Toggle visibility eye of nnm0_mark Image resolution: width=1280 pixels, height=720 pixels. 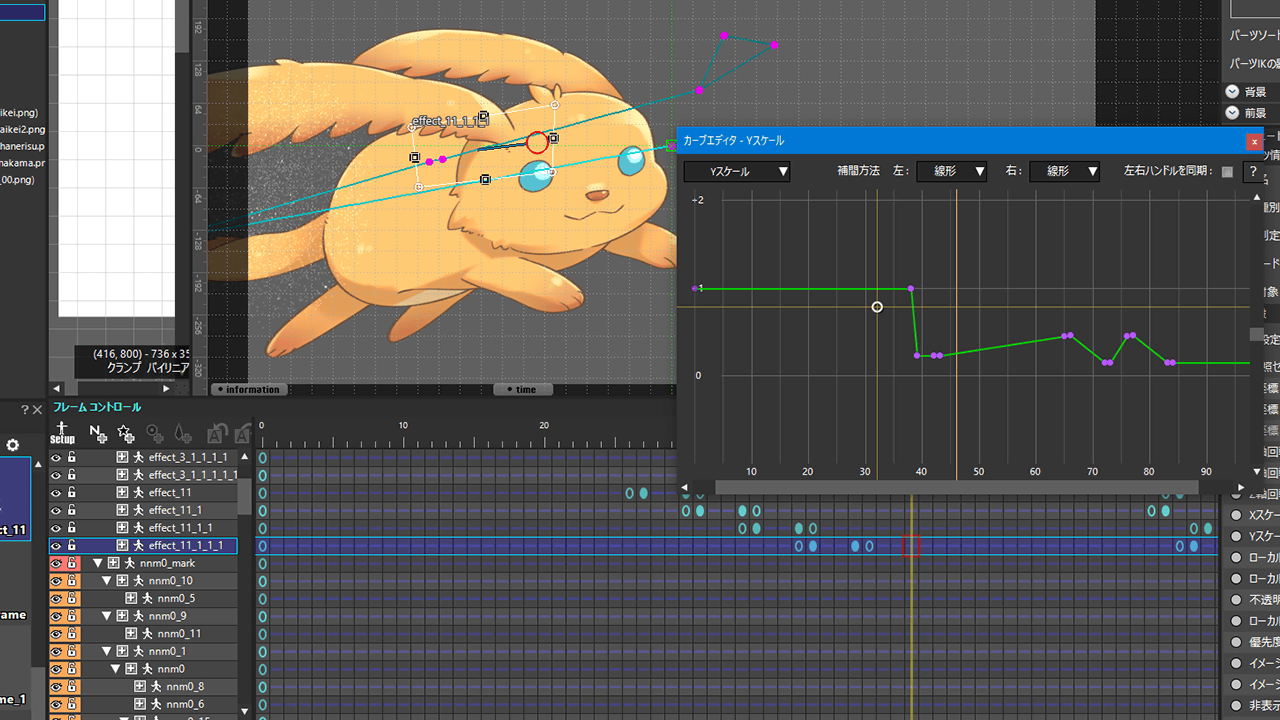pyautogui.click(x=56, y=564)
